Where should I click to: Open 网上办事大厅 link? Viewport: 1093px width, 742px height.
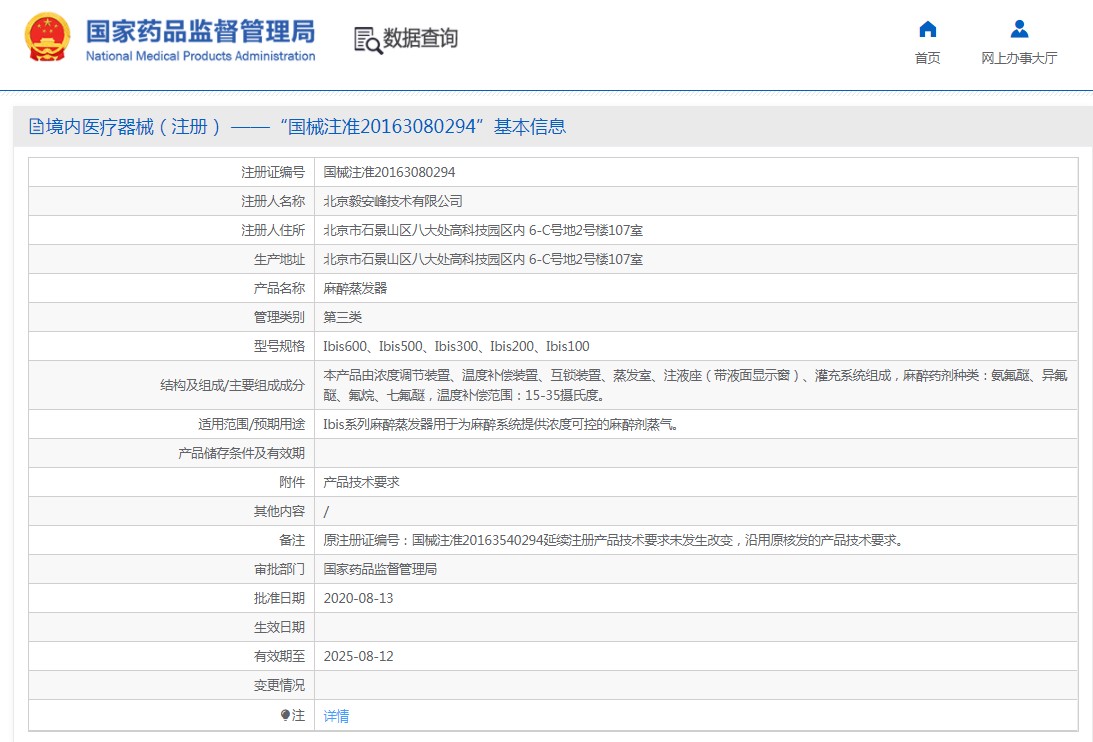pyautogui.click(x=1019, y=58)
